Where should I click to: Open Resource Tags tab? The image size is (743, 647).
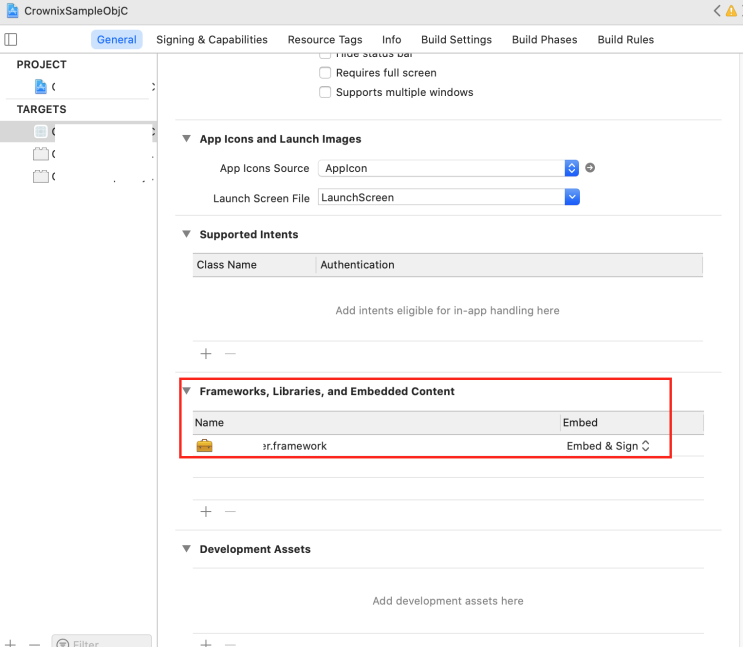coord(325,39)
